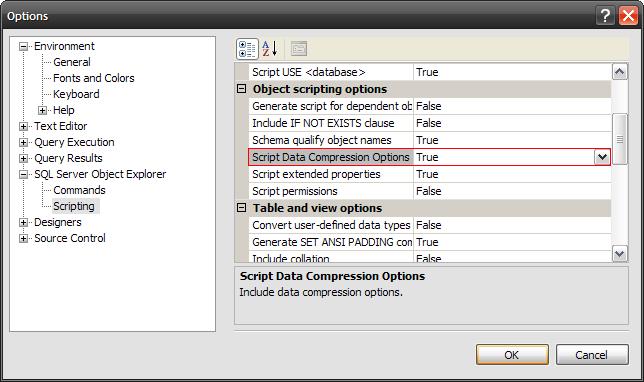
Task: Select Schema qualify object names row
Action: click(x=430, y=140)
